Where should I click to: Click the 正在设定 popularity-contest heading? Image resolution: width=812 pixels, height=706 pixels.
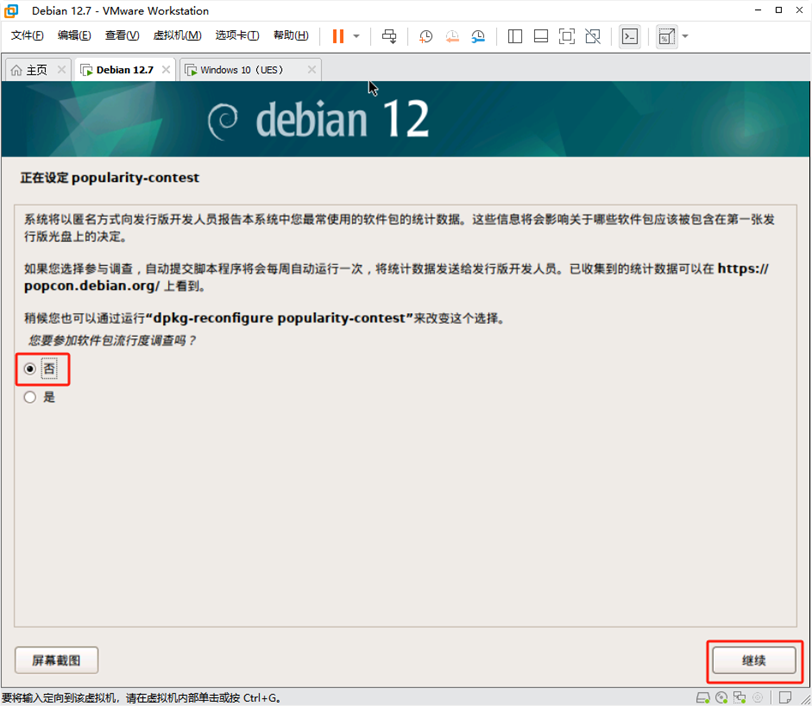click(110, 178)
